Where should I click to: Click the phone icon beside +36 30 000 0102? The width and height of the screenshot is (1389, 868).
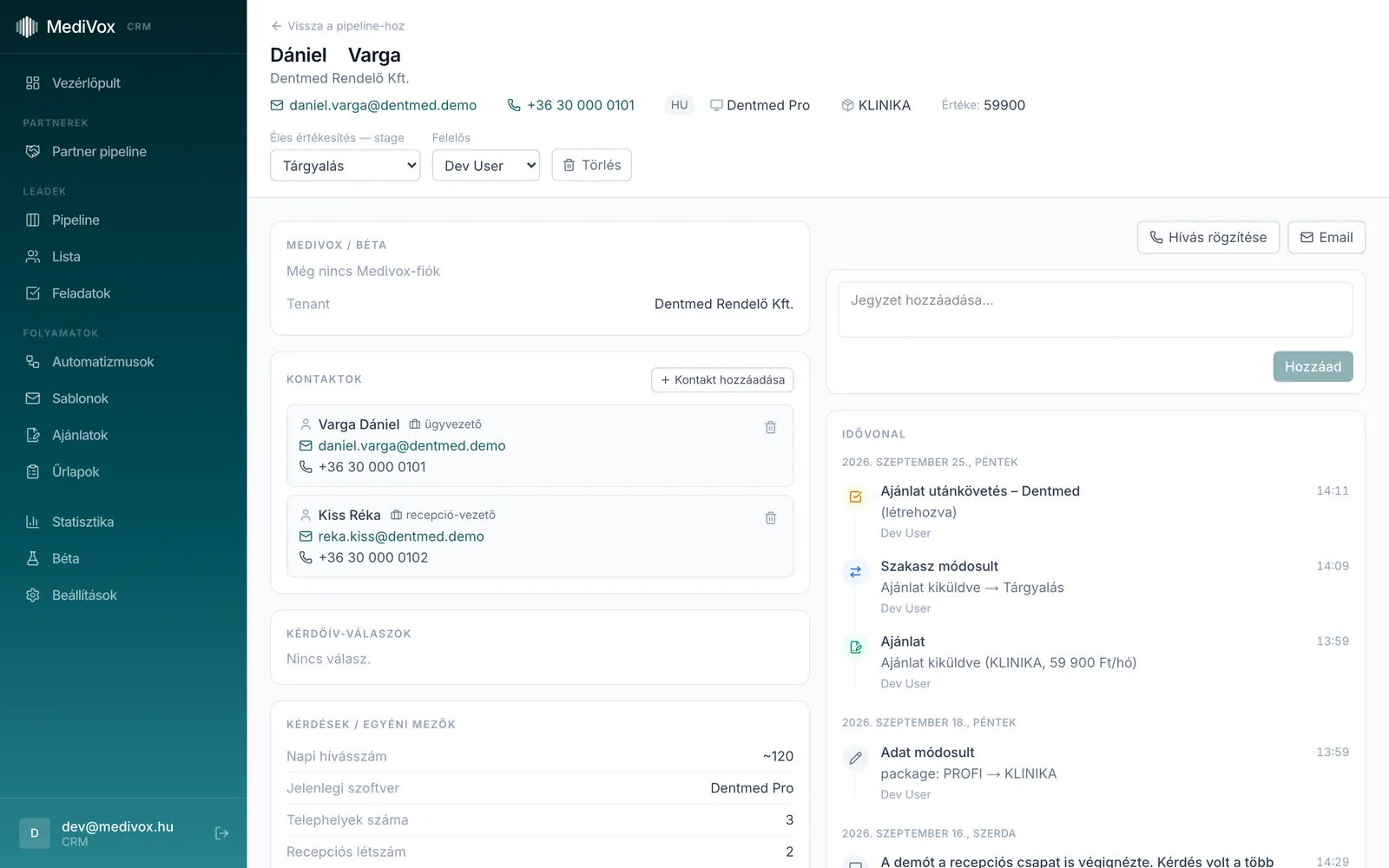pos(306,557)
